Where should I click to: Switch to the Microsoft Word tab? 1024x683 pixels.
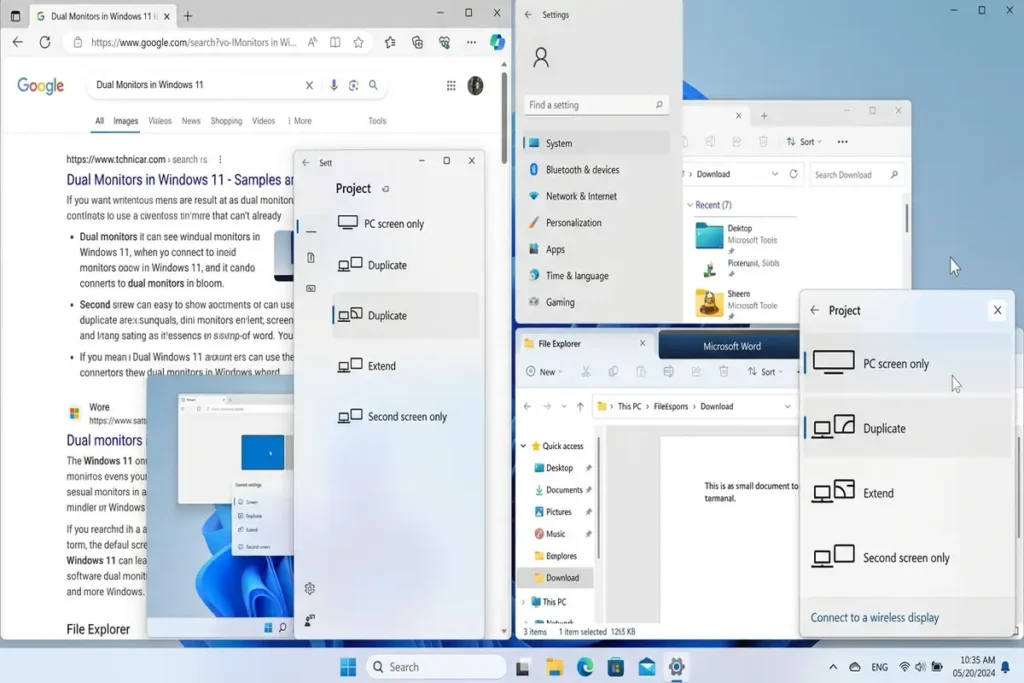click(731, 346)
